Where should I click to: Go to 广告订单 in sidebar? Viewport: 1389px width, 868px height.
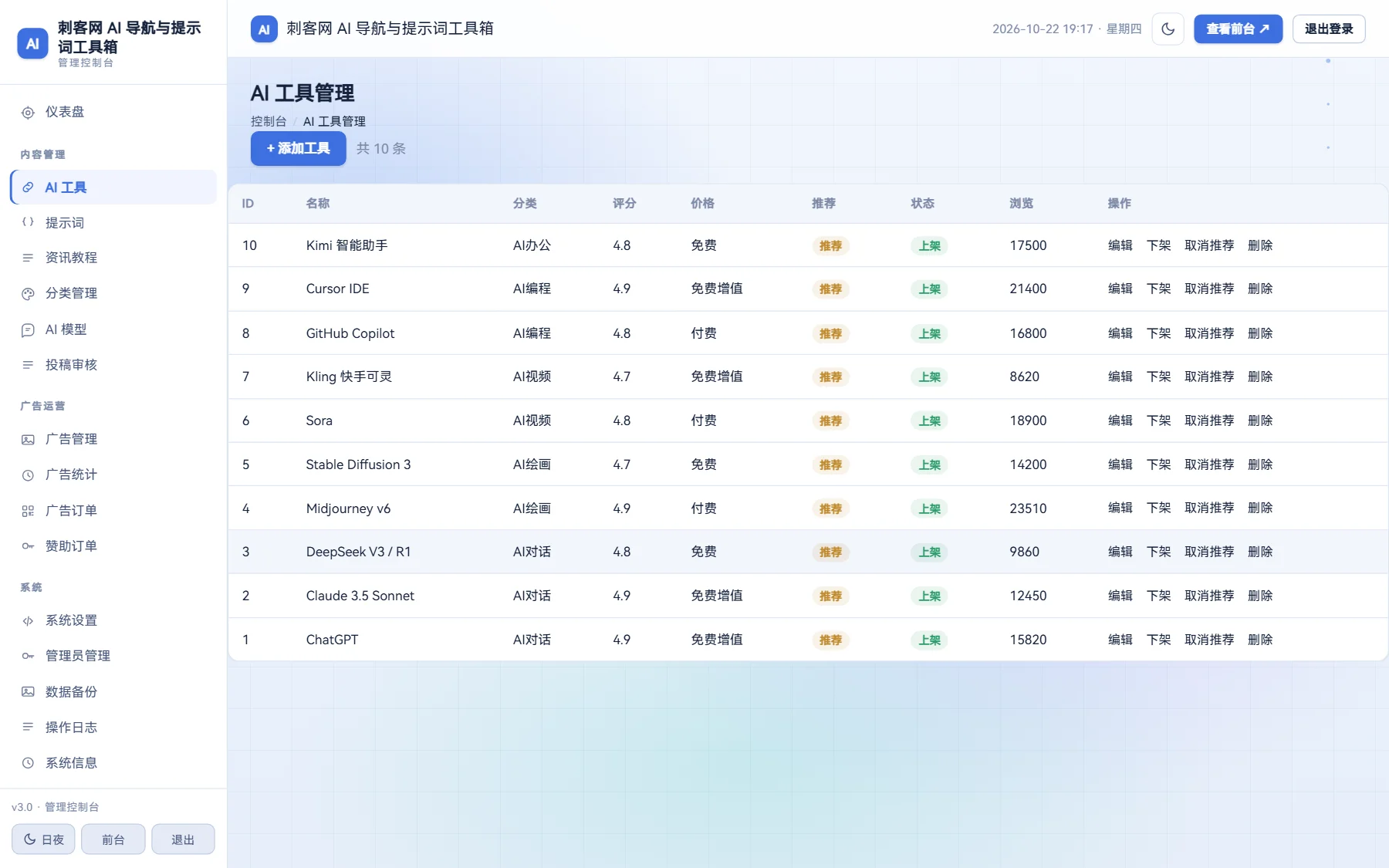[113, 511]
